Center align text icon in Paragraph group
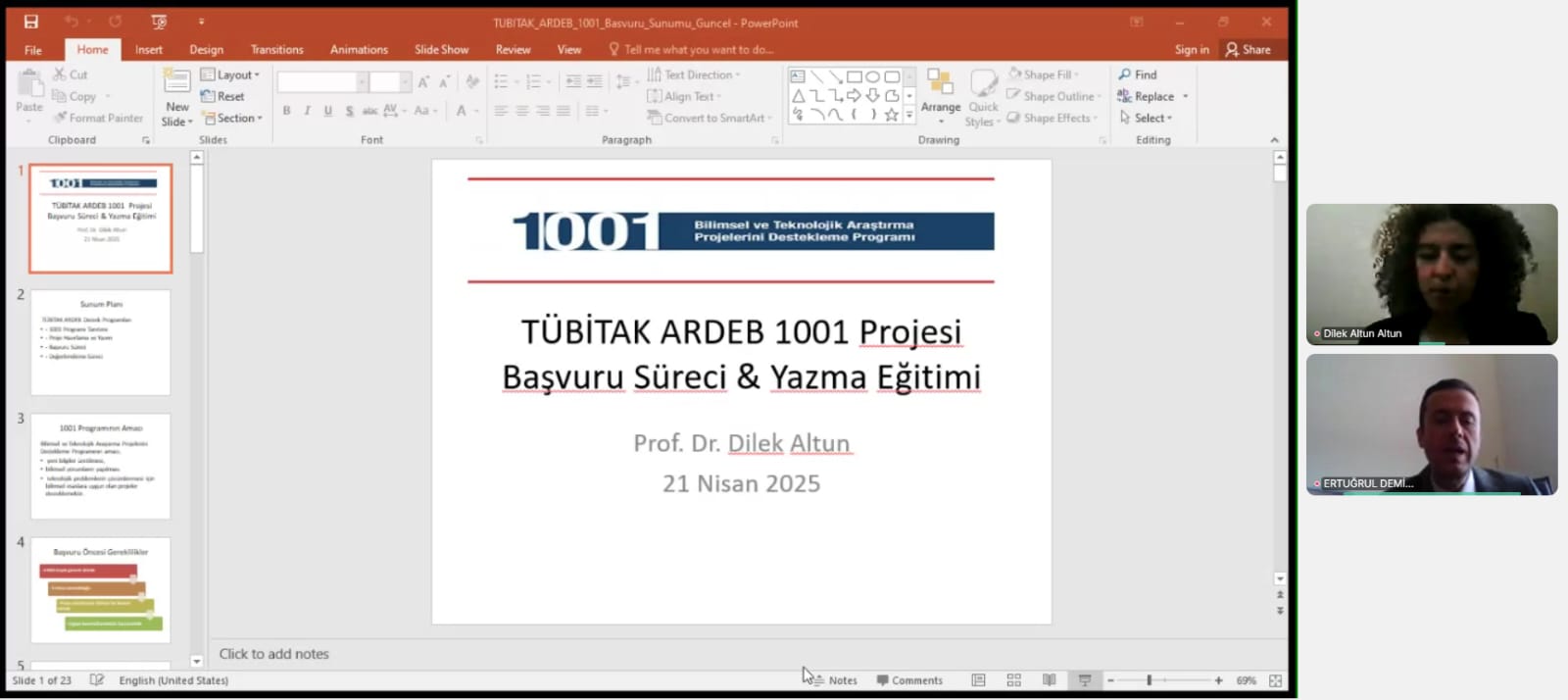Viewport: 1568px width, 700px height. coord(521,111)
